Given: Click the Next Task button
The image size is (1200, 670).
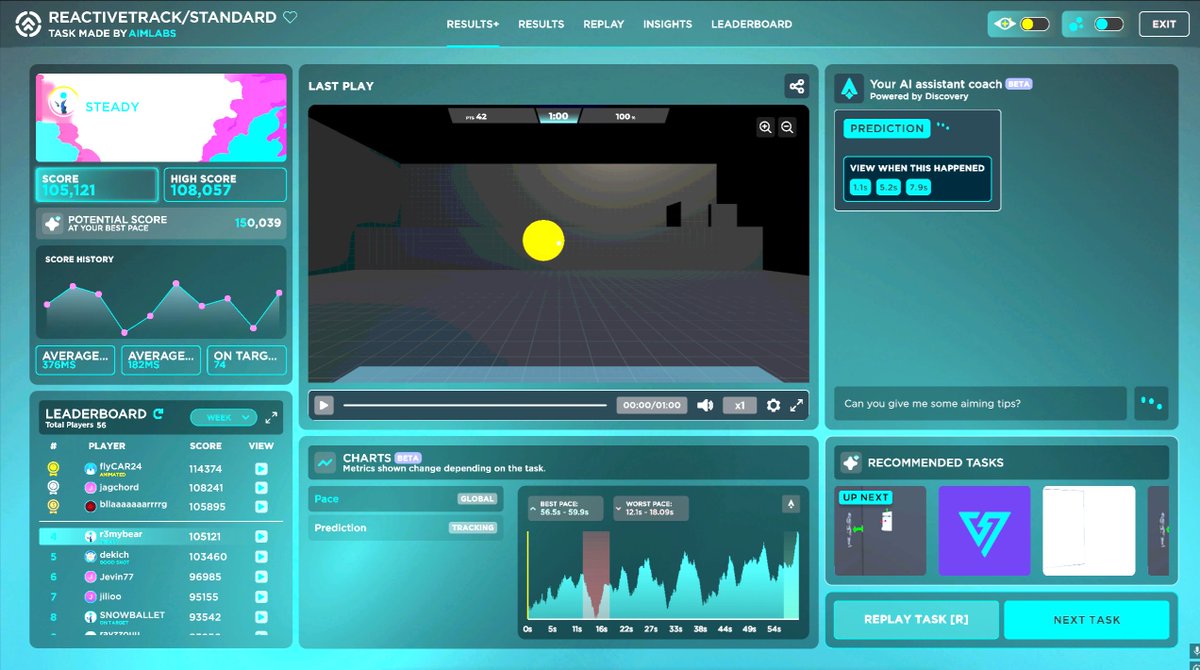Looking at the screenshot, I should [1086, 619].
